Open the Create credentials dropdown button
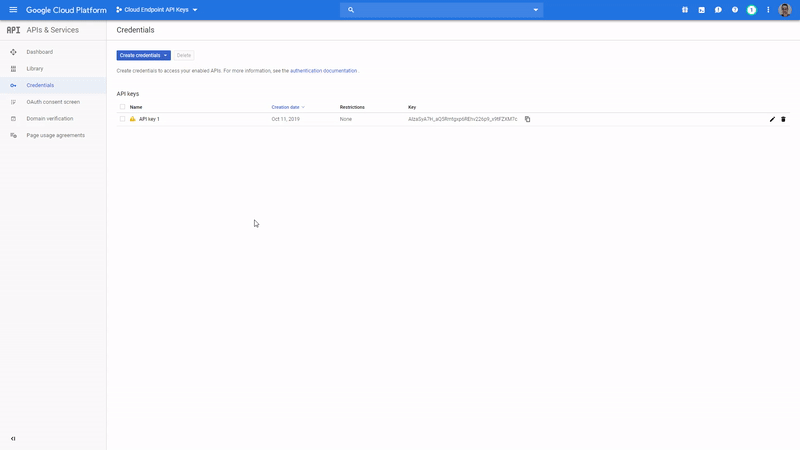This screenshot has width=800, height=450. tap(143, 55)
